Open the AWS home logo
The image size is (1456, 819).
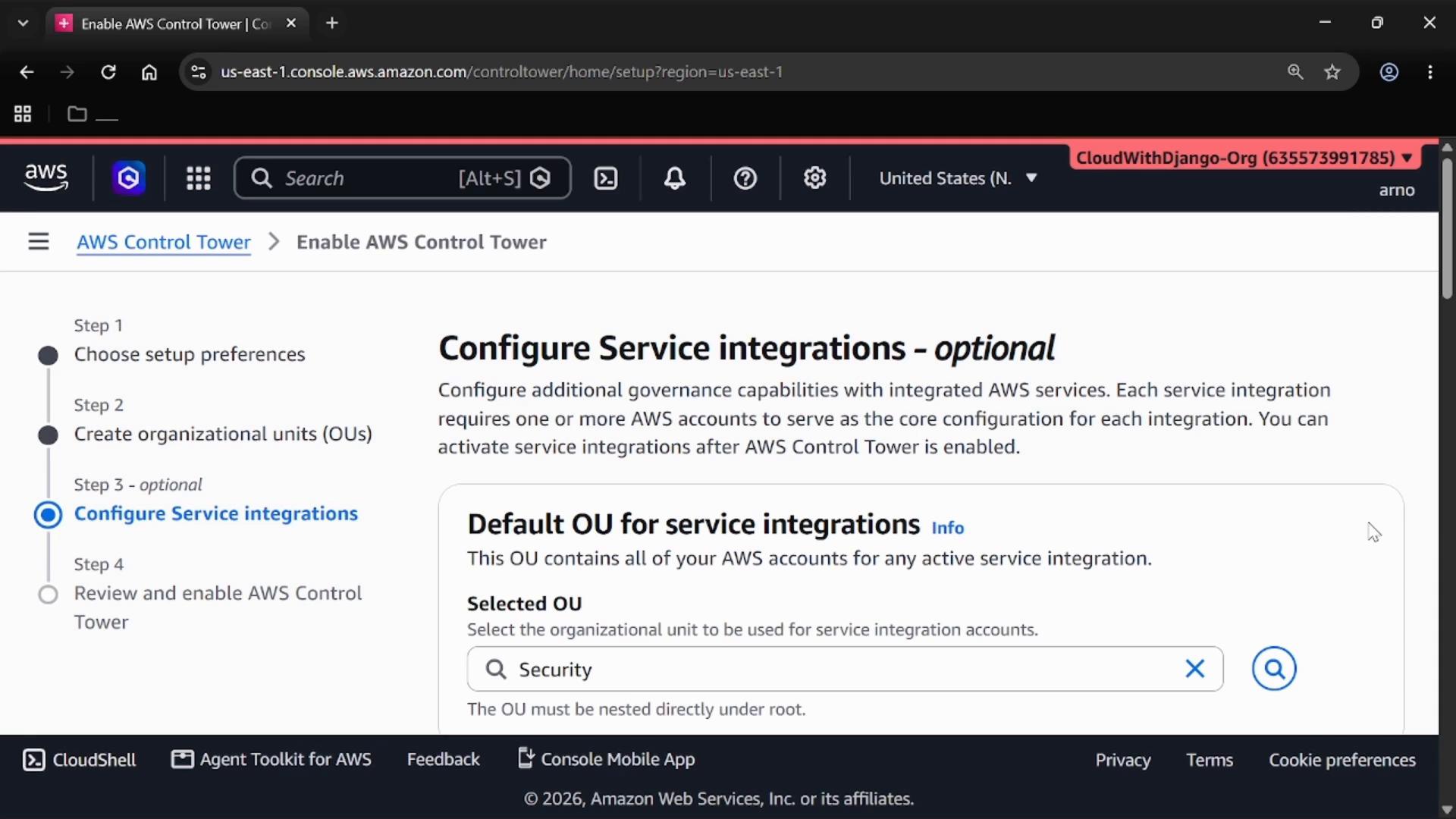[x=46, y=177]
